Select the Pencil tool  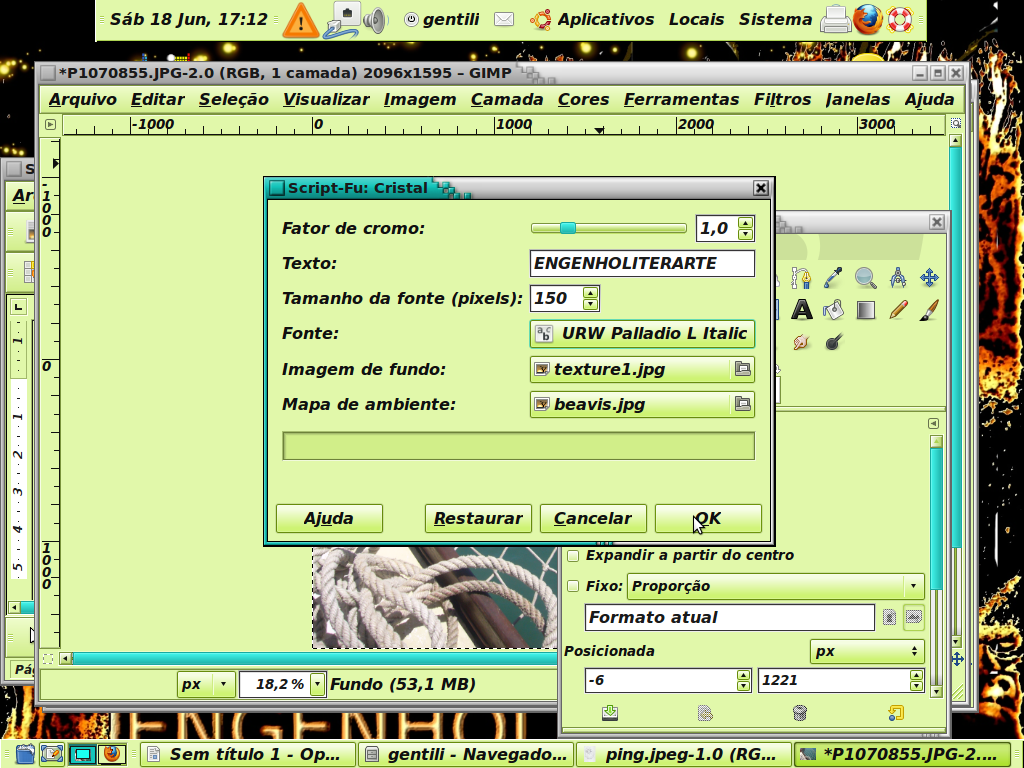[x=897, y=310]
